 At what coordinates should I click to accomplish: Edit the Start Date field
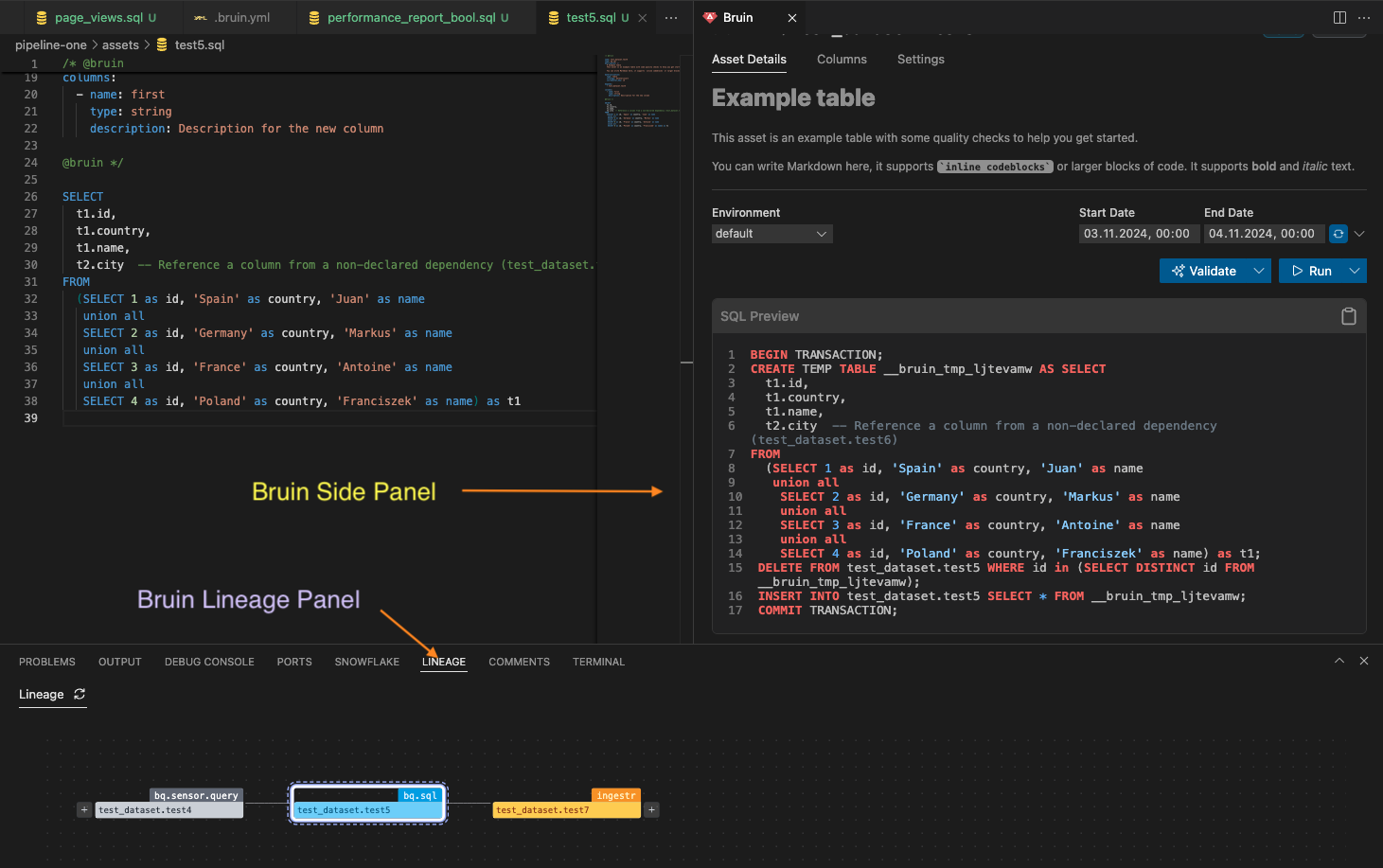point(1138,234)
